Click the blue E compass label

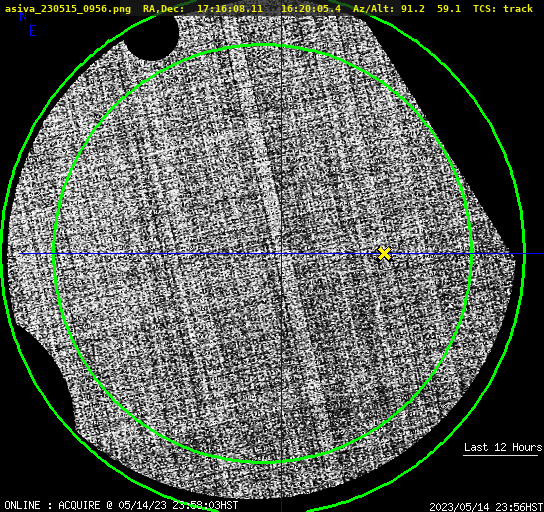33,31
